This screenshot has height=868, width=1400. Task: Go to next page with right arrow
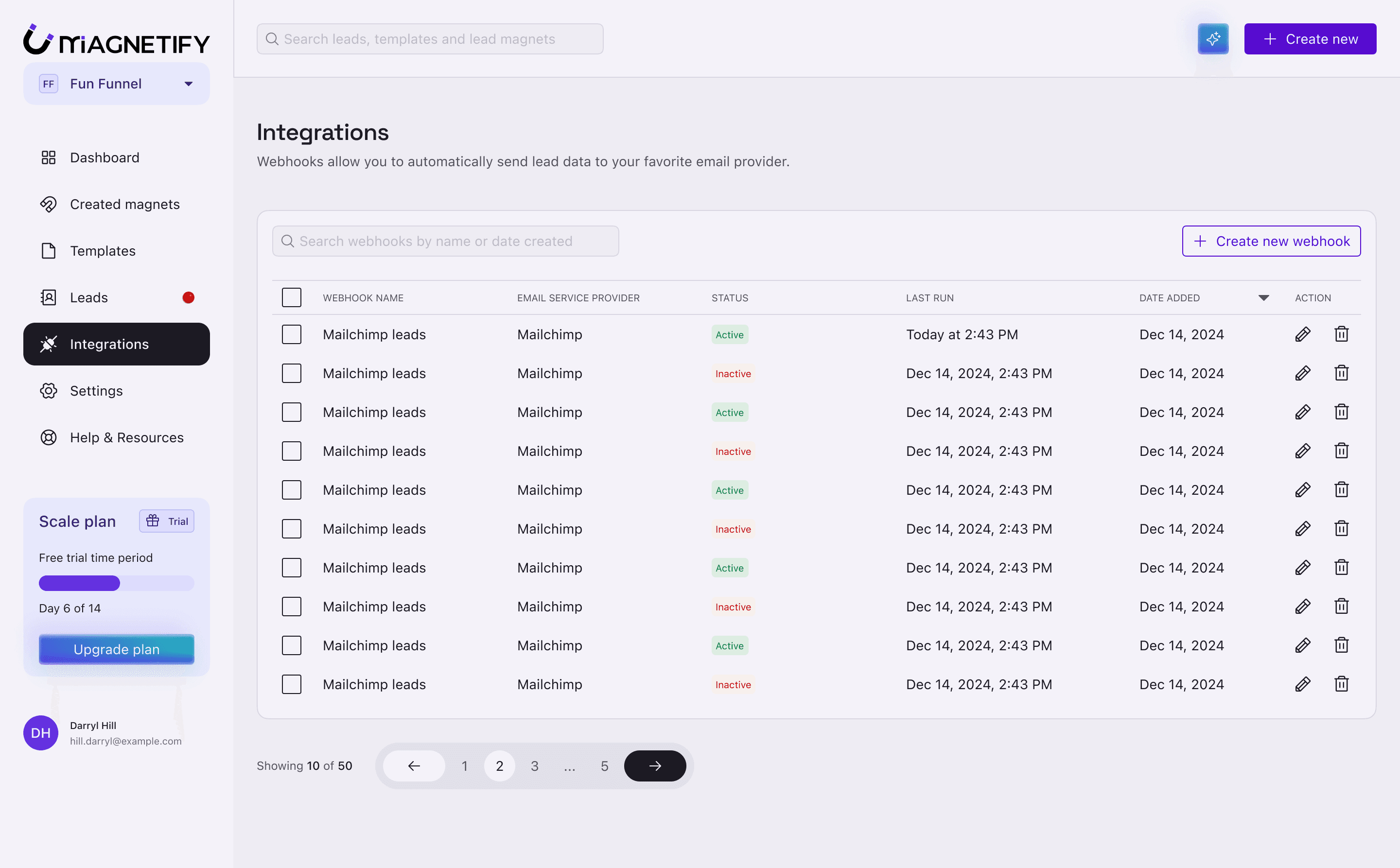coord(655,766)
